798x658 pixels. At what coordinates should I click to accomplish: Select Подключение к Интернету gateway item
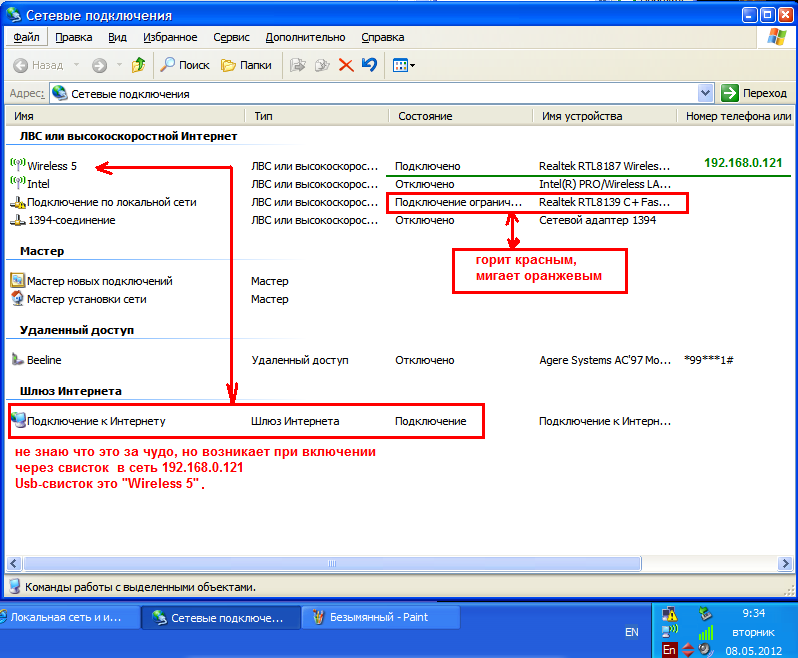coord(95,421)
